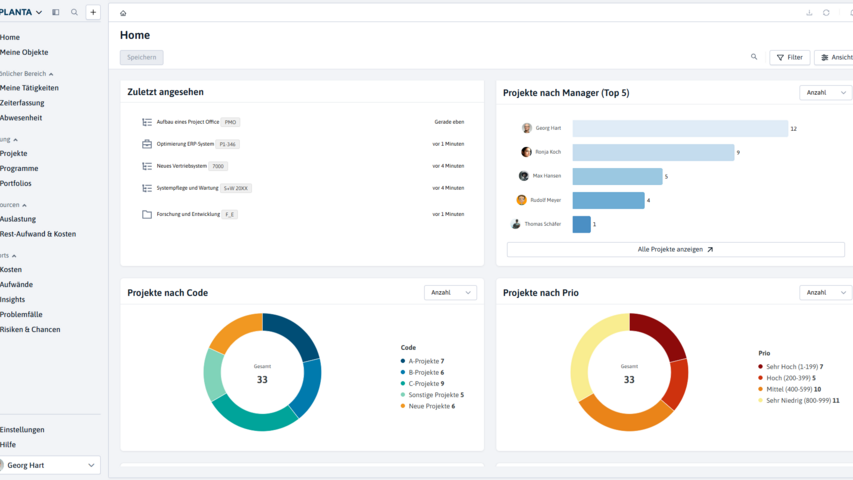The height and width of the screenshot is (480, 853).
Task: Open Insights
Action: [13, 299]
